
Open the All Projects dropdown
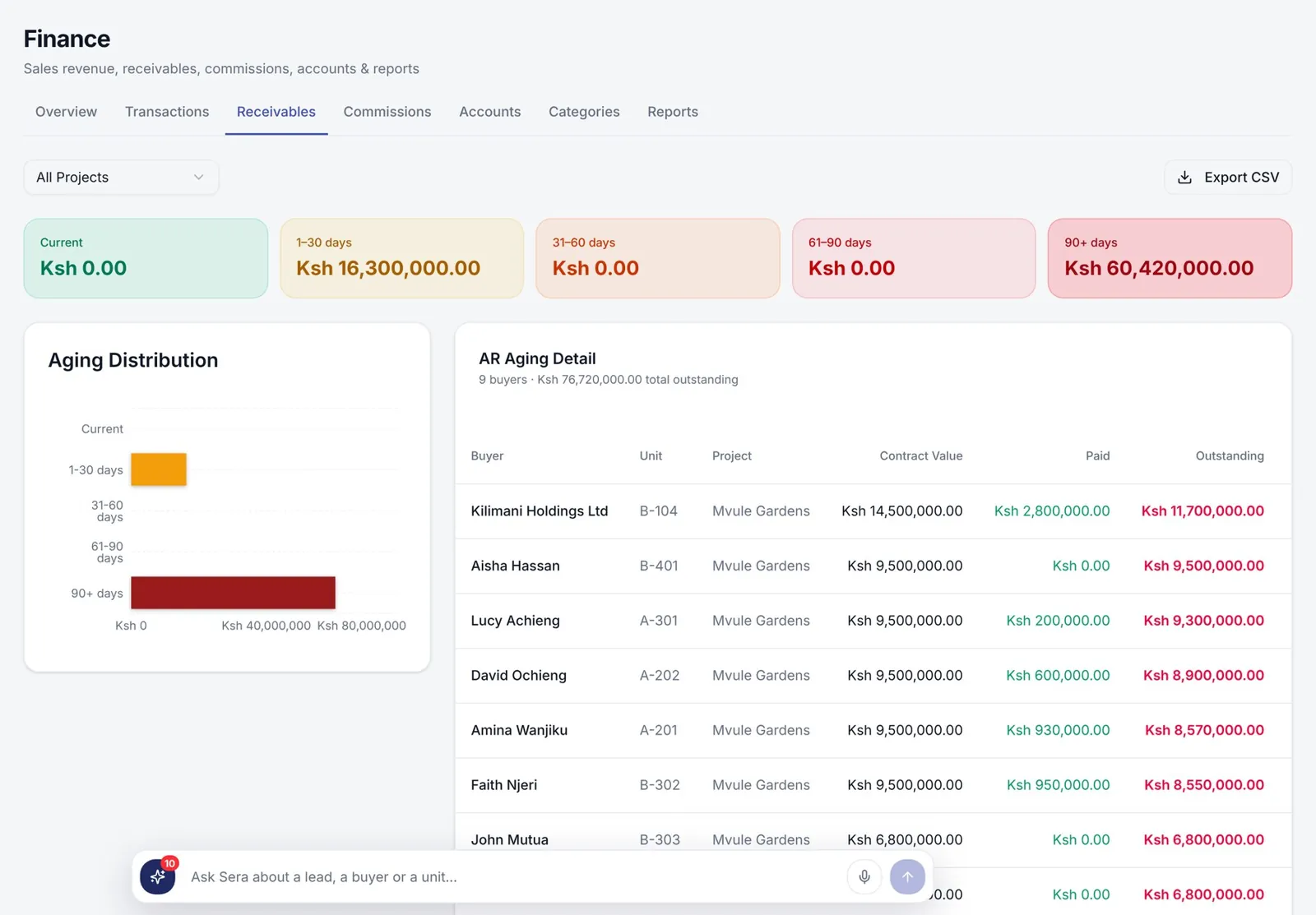[121, 178]
